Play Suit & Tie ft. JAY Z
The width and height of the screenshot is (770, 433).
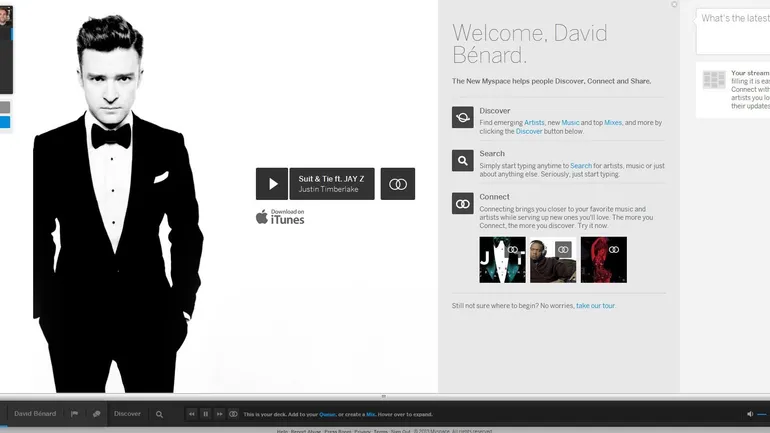[x=272, y=184]
